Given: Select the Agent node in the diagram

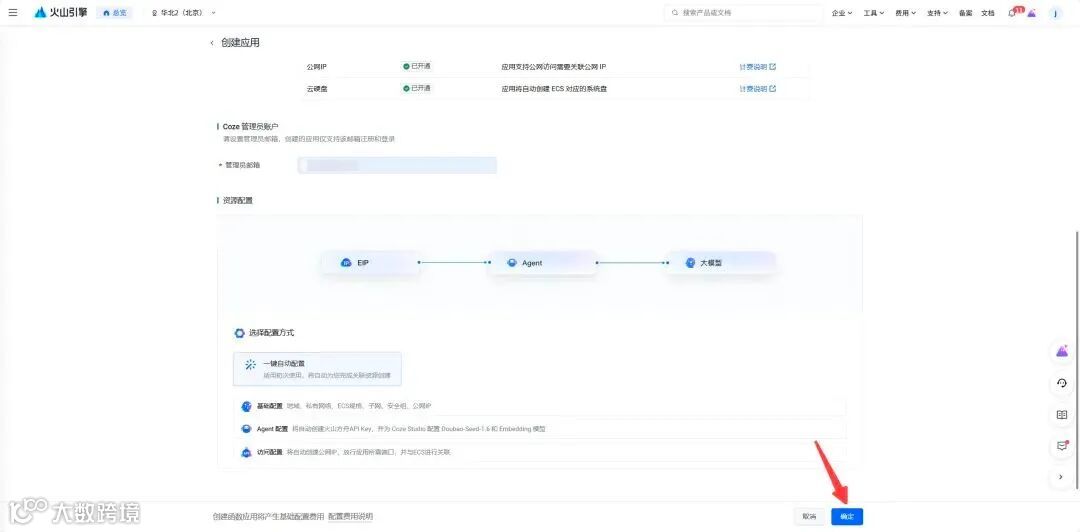Looking at the screenshot, I should point(543,263).
